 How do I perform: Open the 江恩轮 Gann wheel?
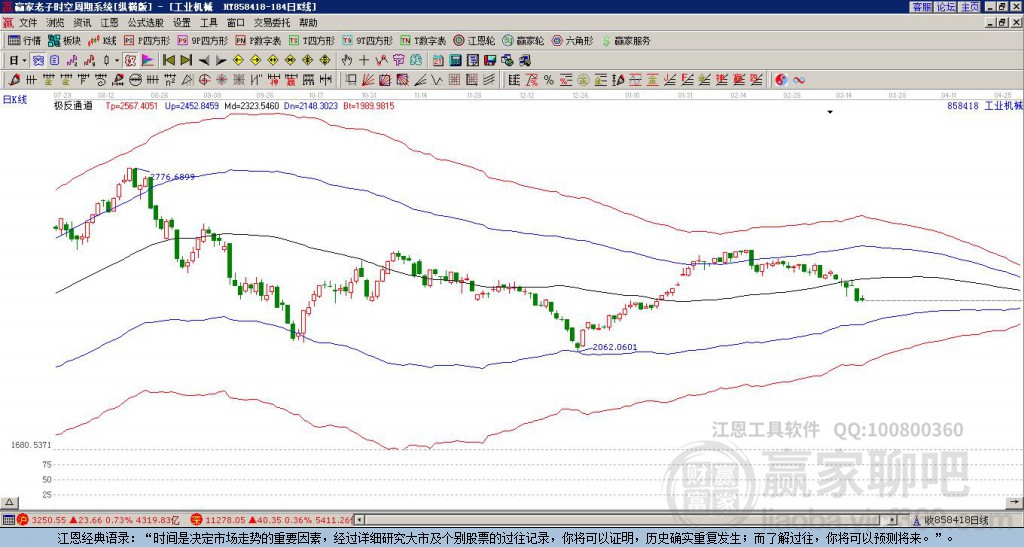tap(474, 40)
